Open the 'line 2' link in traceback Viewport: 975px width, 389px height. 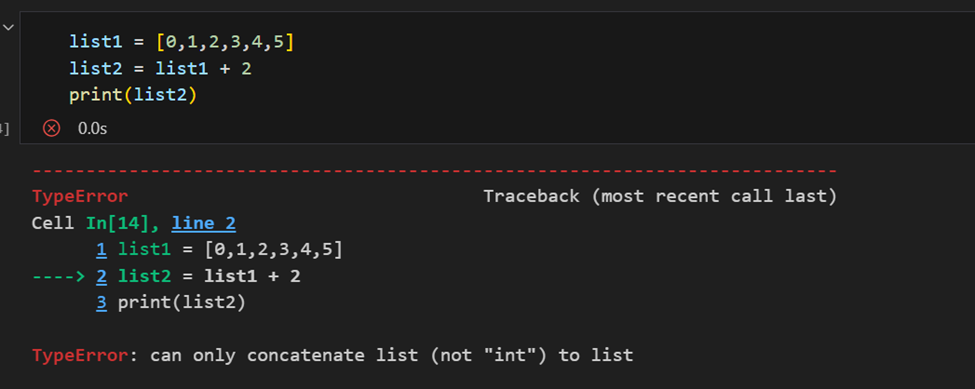pyautogui.click(x=204, y=223)
